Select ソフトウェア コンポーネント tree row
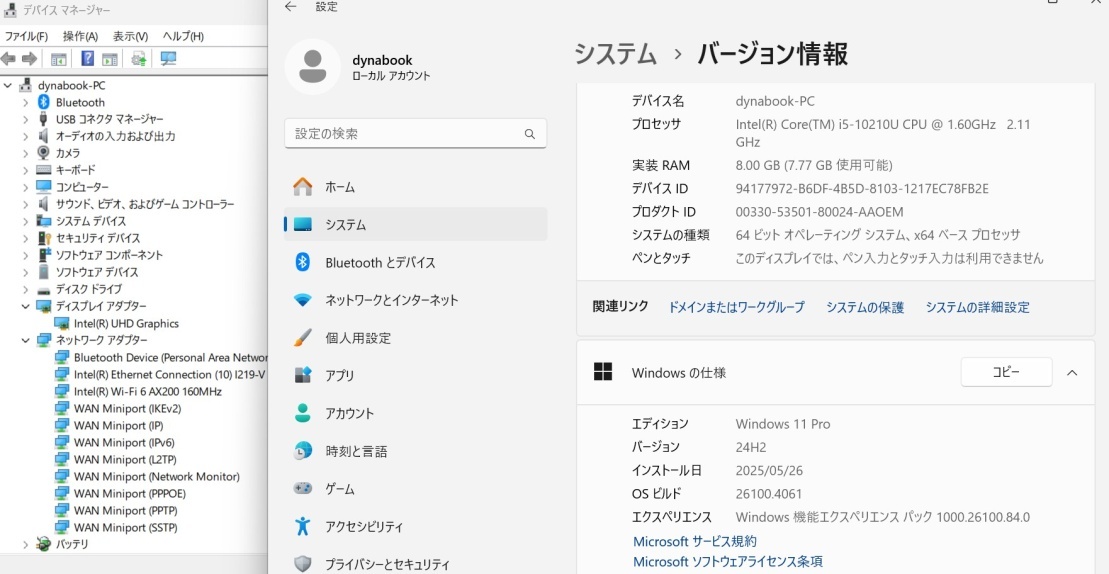Image resolution: width=1109 pixels, height=574 pixels. [109, 255]
